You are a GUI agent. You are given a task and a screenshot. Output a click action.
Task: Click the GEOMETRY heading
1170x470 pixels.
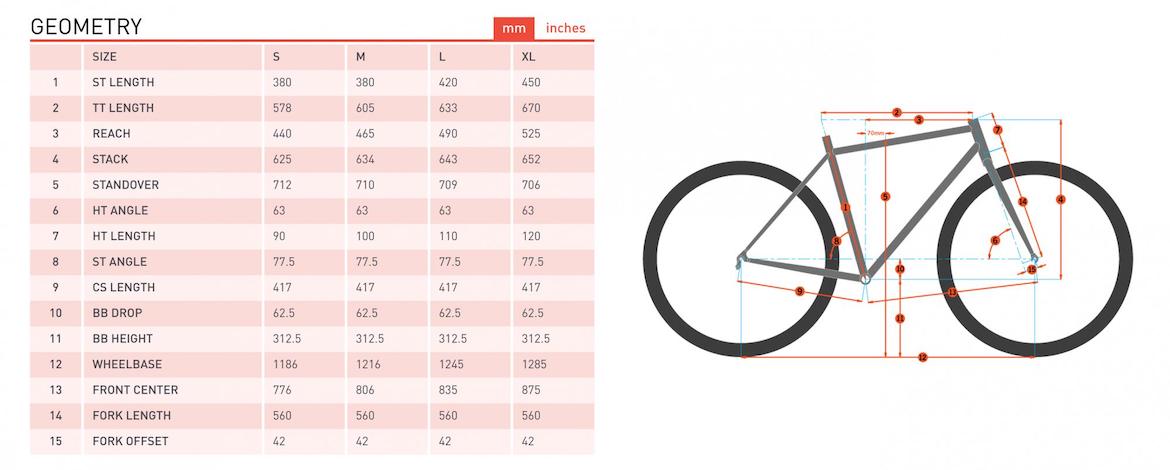pos(86,27)
